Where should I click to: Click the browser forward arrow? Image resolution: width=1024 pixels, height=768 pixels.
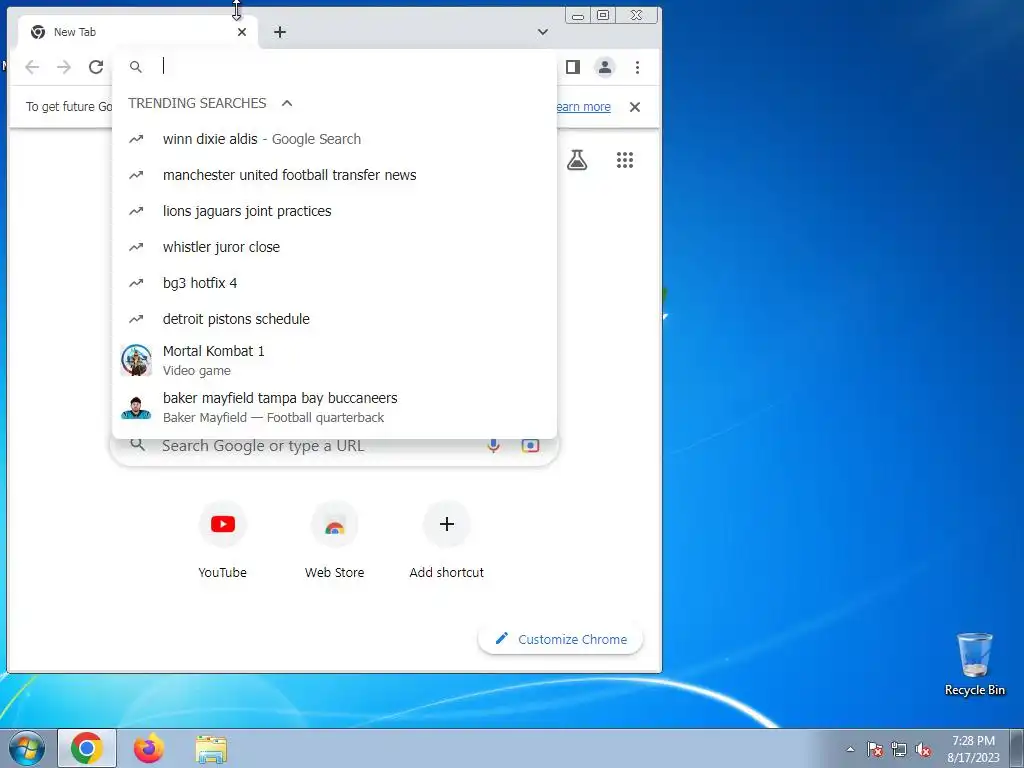pos(63,67)
